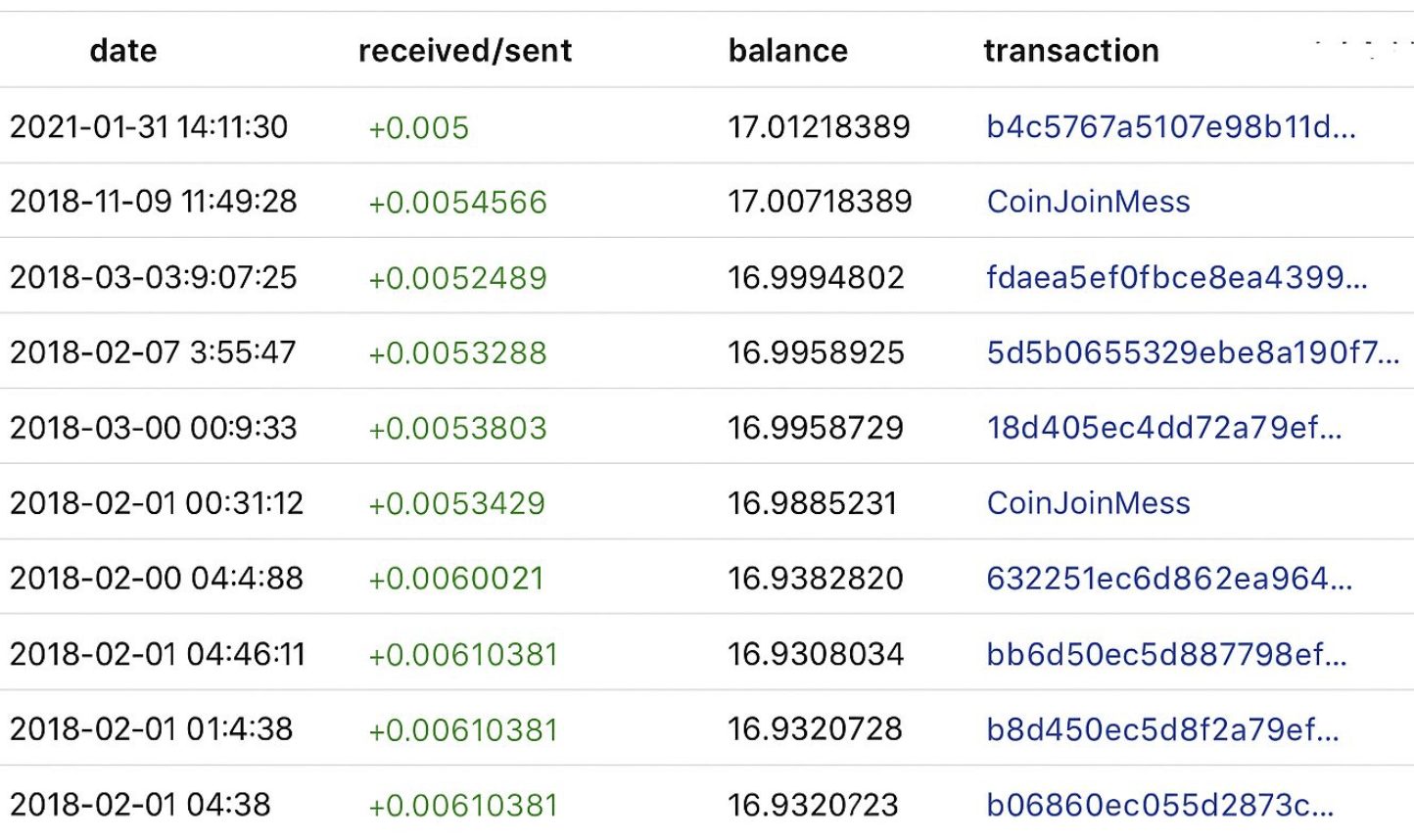Open transaction 18d405ec4dd72a79ef link
The height and width of the screenshot is (840, 1414).
(x=1164, y=428)
